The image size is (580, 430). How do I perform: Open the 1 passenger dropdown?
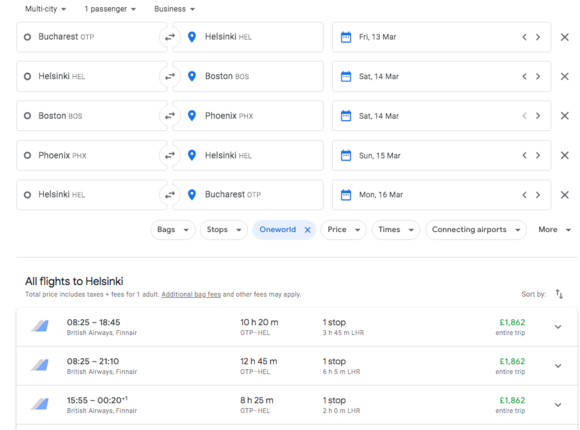110,9
